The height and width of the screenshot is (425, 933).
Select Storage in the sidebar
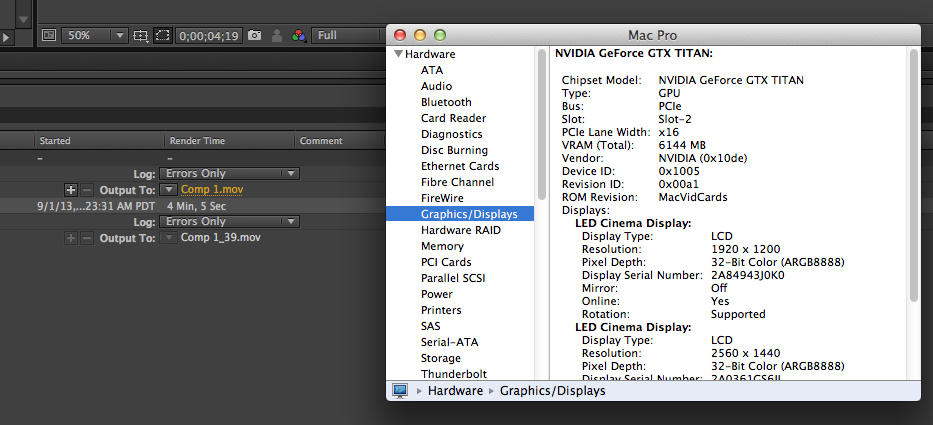pos(441,358)
